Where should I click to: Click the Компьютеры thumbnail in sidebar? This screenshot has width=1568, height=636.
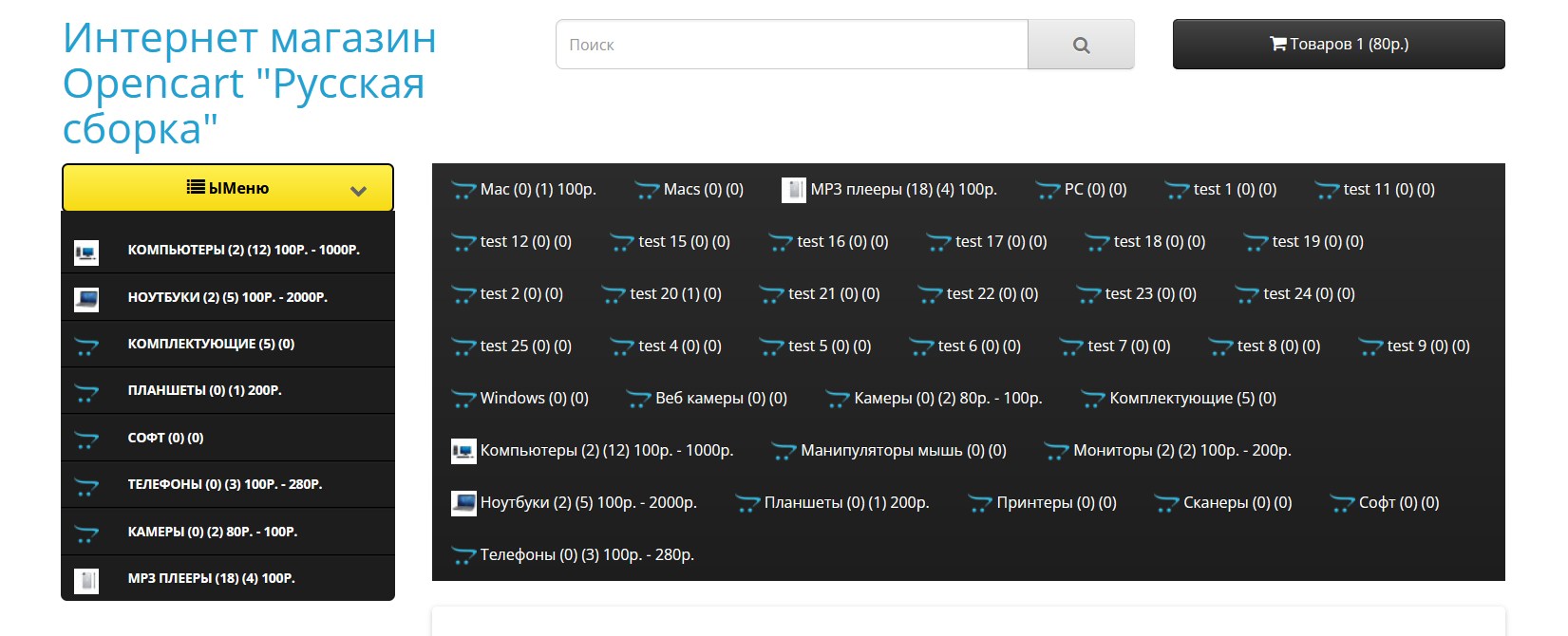point(86,252)
